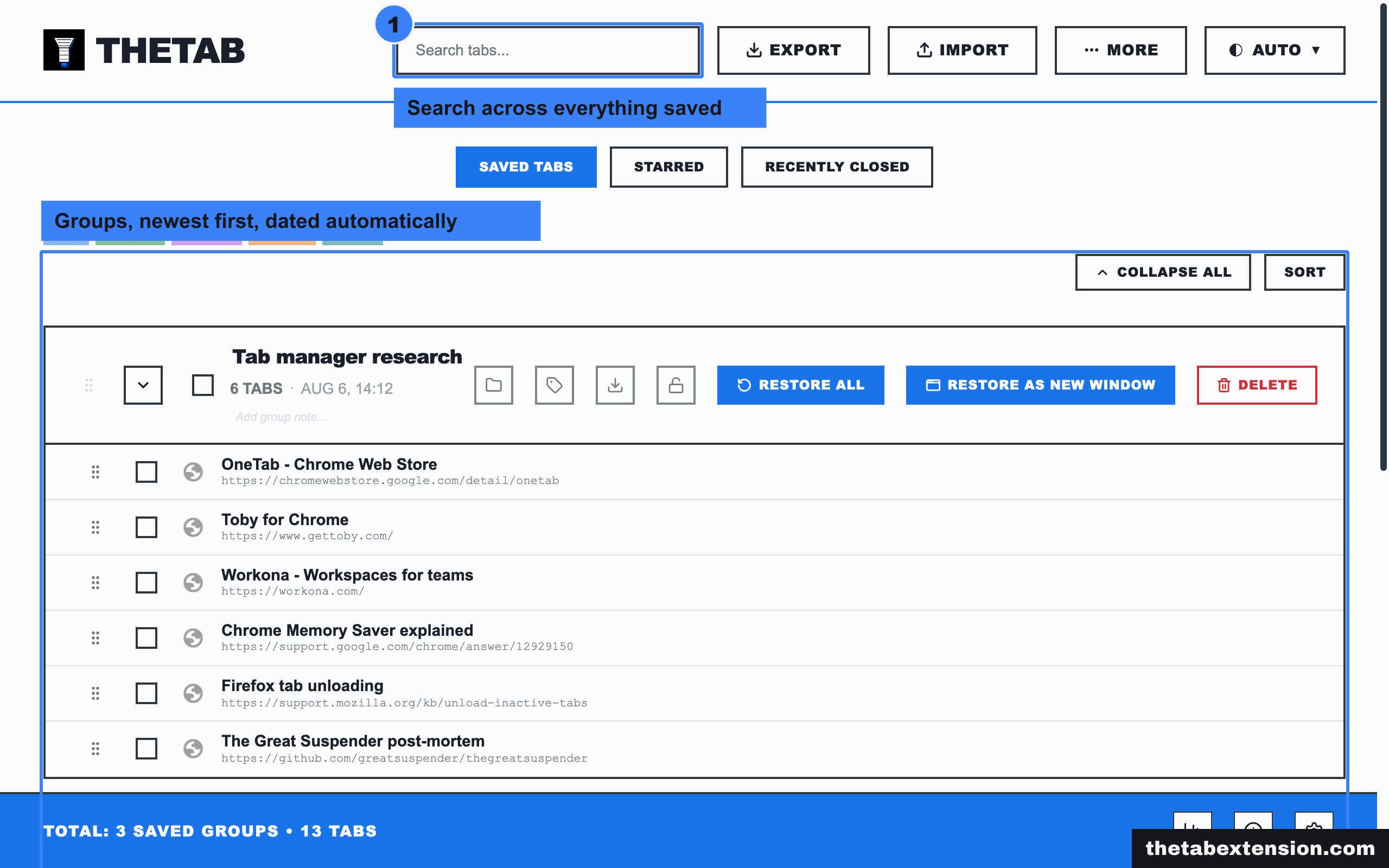Click the chromewebstore.google.com/detail/onetab URL text
Image resolution: width=1389 pixels, height=868 pixels.
[390, 481]
